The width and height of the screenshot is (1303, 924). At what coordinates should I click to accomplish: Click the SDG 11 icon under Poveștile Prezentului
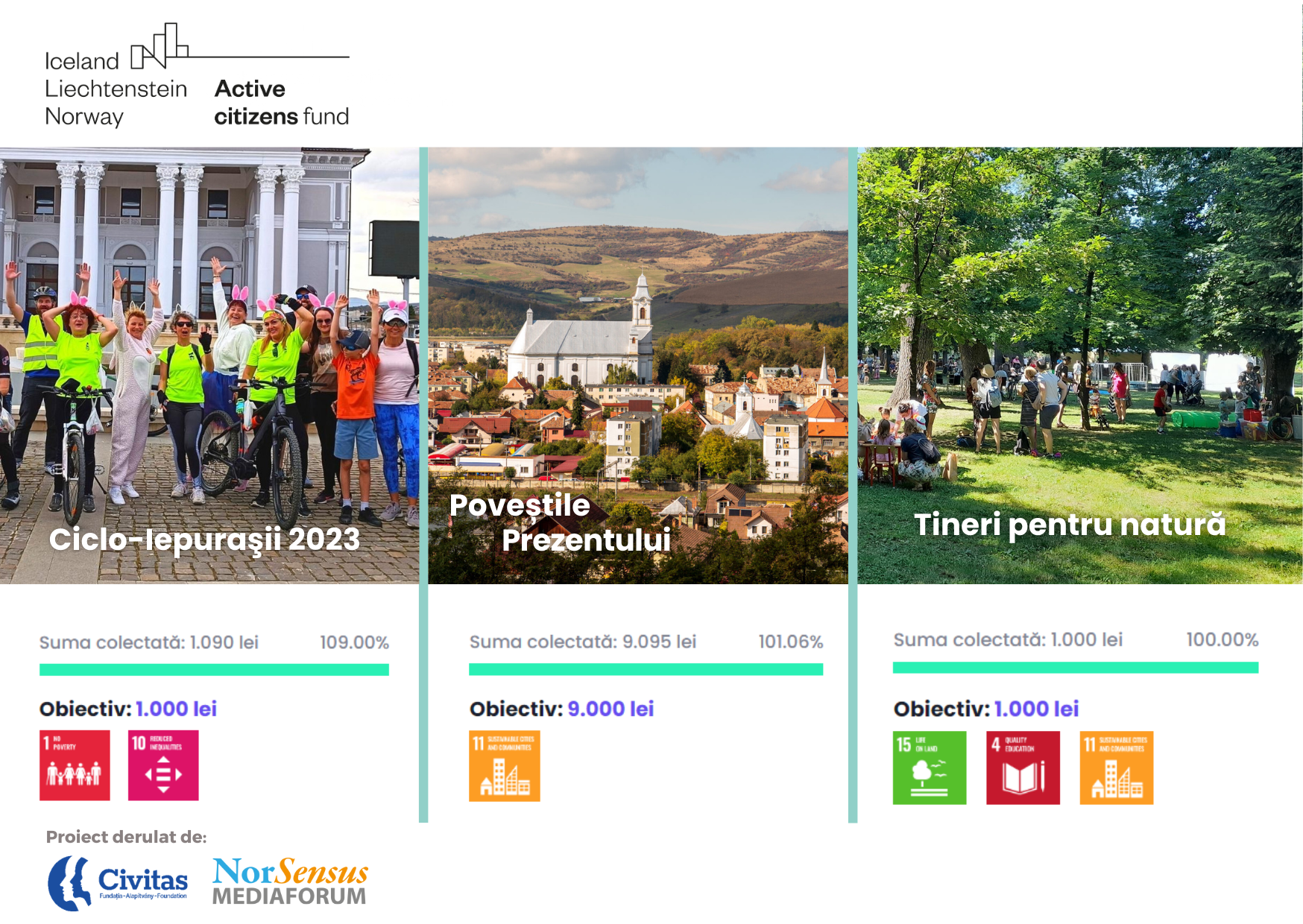[x=505, y=766]
